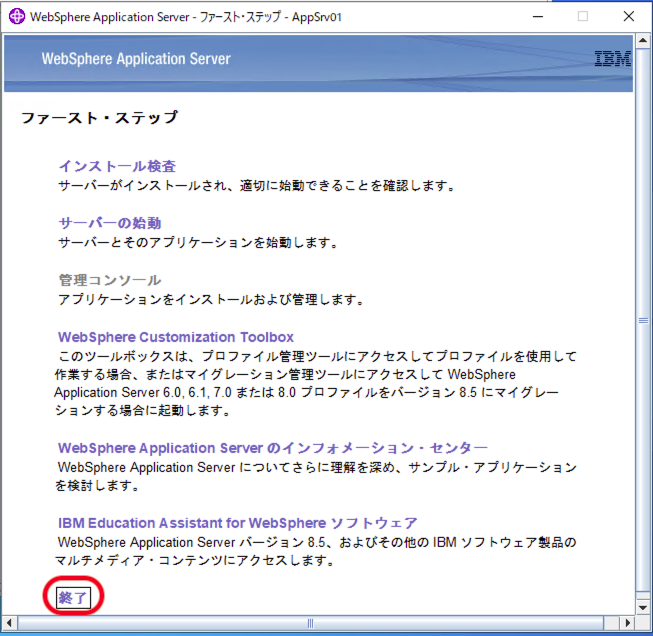Click the サーバーの始動 link
Screen dimensions: 653x636
pos(110,223)
